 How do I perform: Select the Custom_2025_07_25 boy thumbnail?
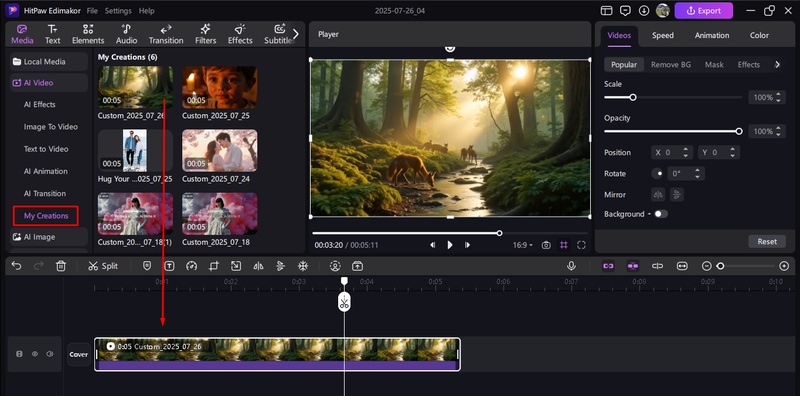pyautogui.click(x=219, y=87)
